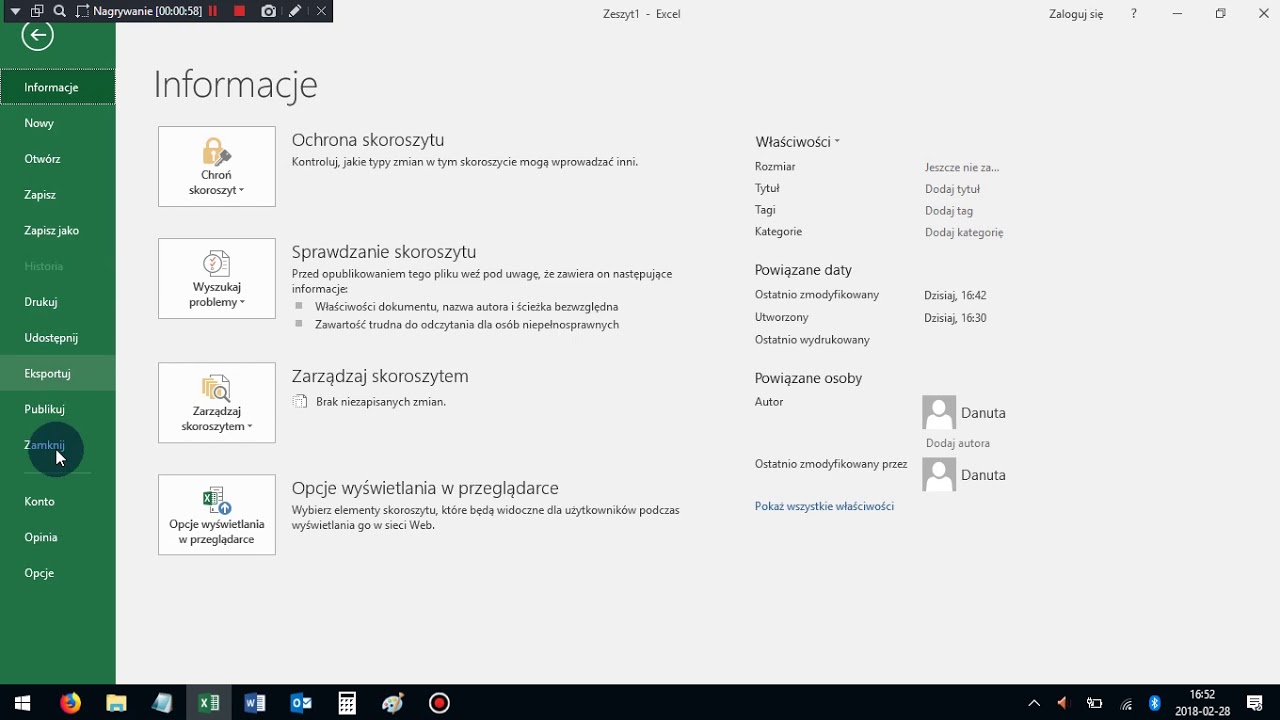Click the battery tray icon
Viewport: 1280px width, 720px height.
tap(1095, 703)
